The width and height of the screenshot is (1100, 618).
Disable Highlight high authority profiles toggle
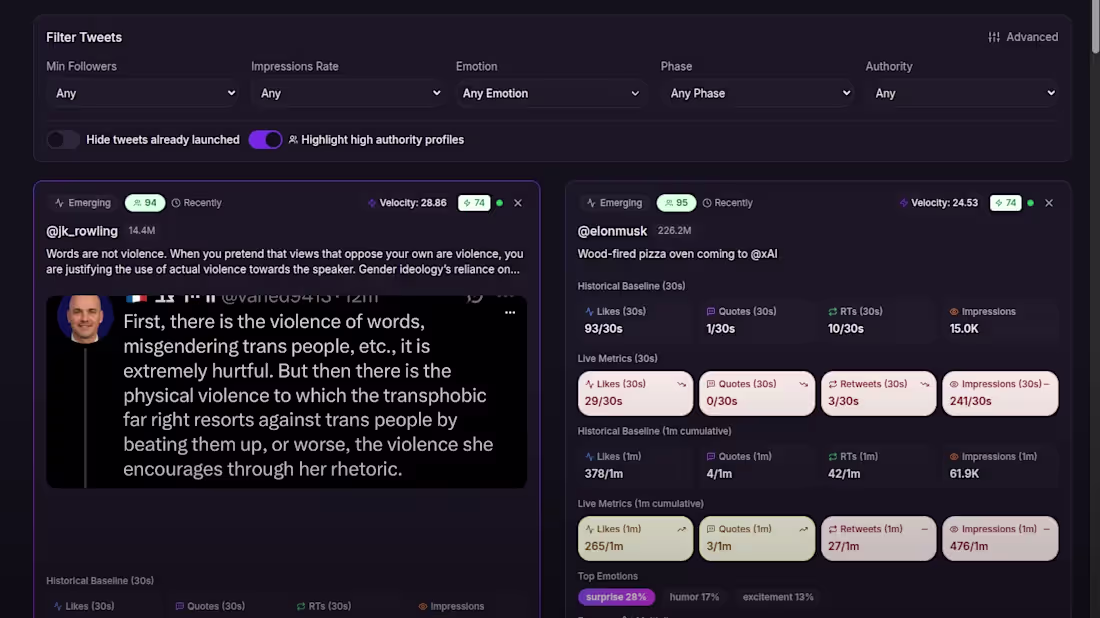pos(265,140)
